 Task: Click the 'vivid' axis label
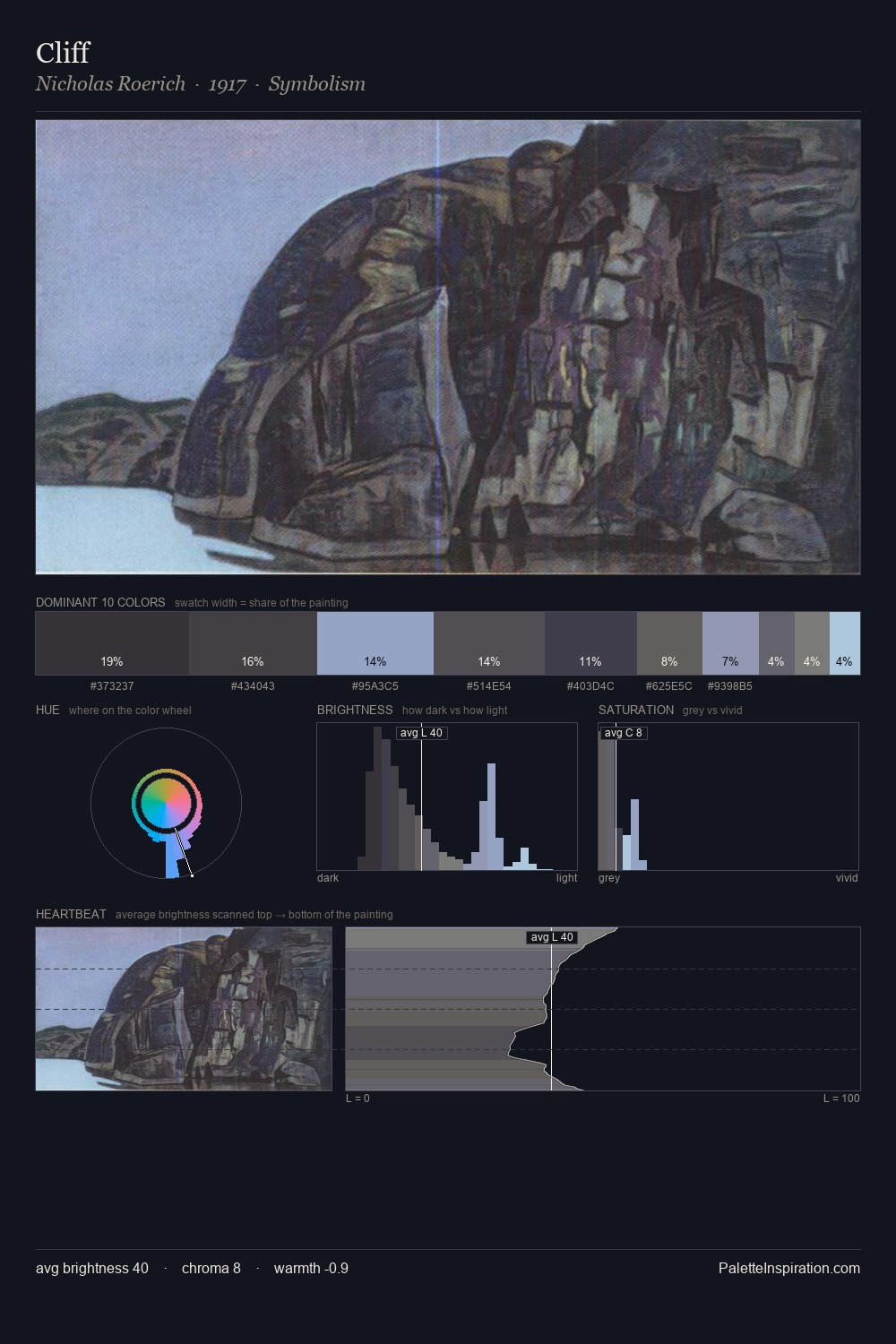tap(847, 878)
